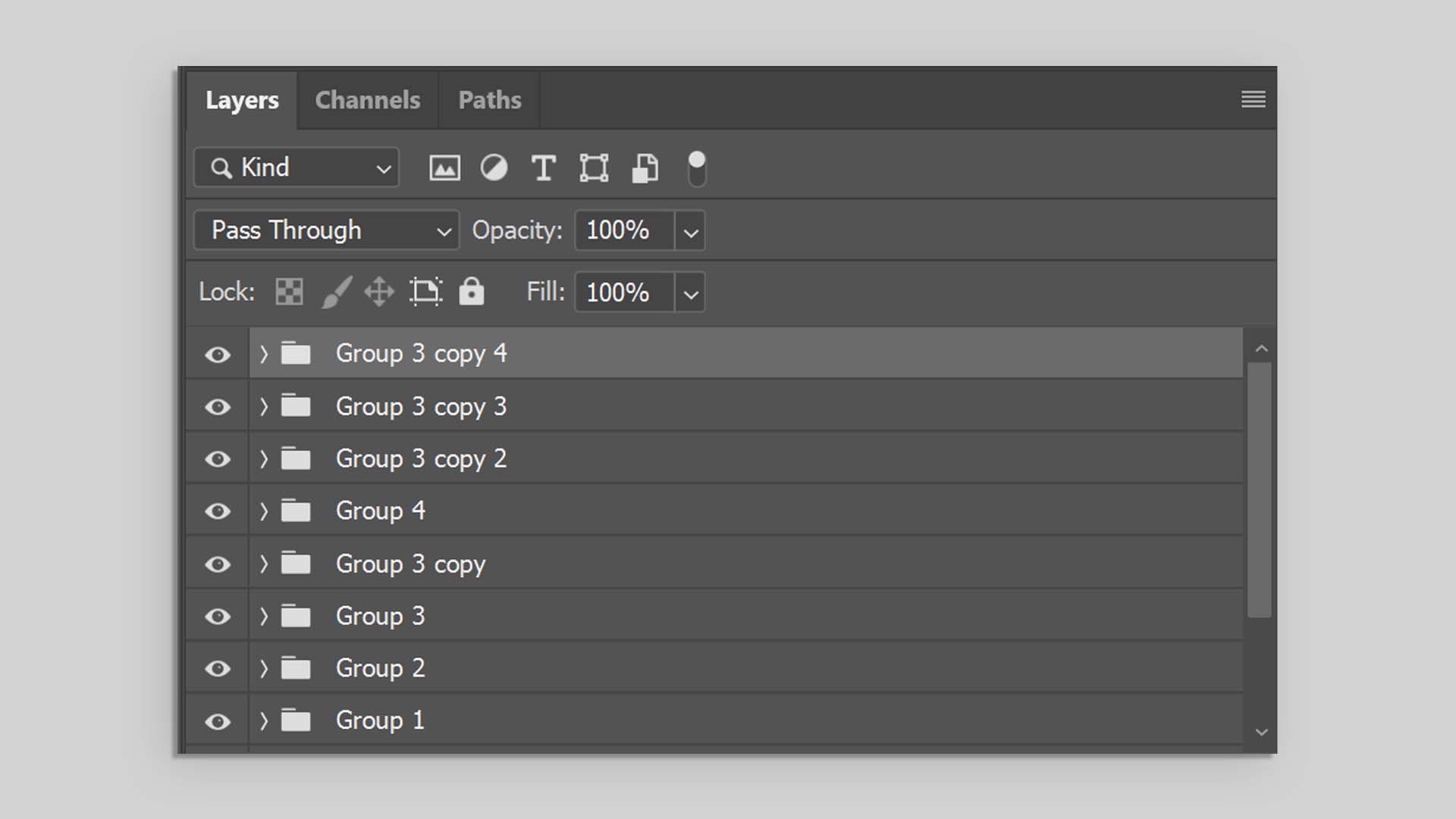Viewport: 1456px width, 819px height.
Task: Click the lock all padlock icon
Action: click(x=471, y=292)
